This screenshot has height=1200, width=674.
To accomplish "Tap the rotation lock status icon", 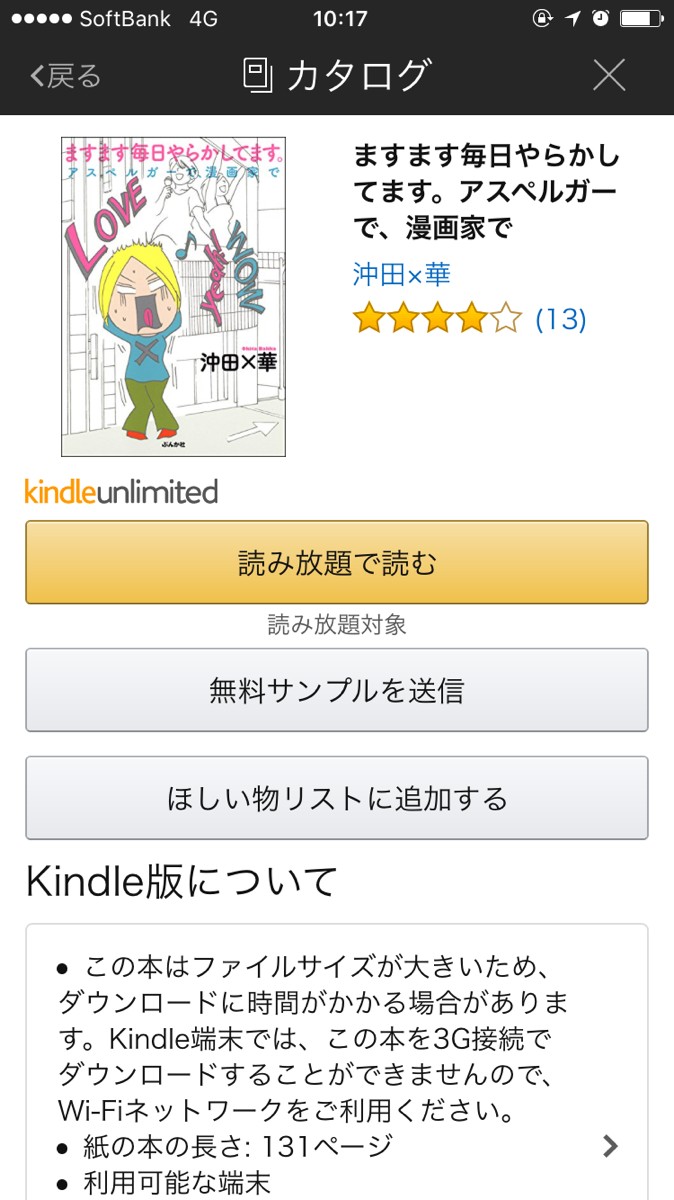I will (544, 18).
